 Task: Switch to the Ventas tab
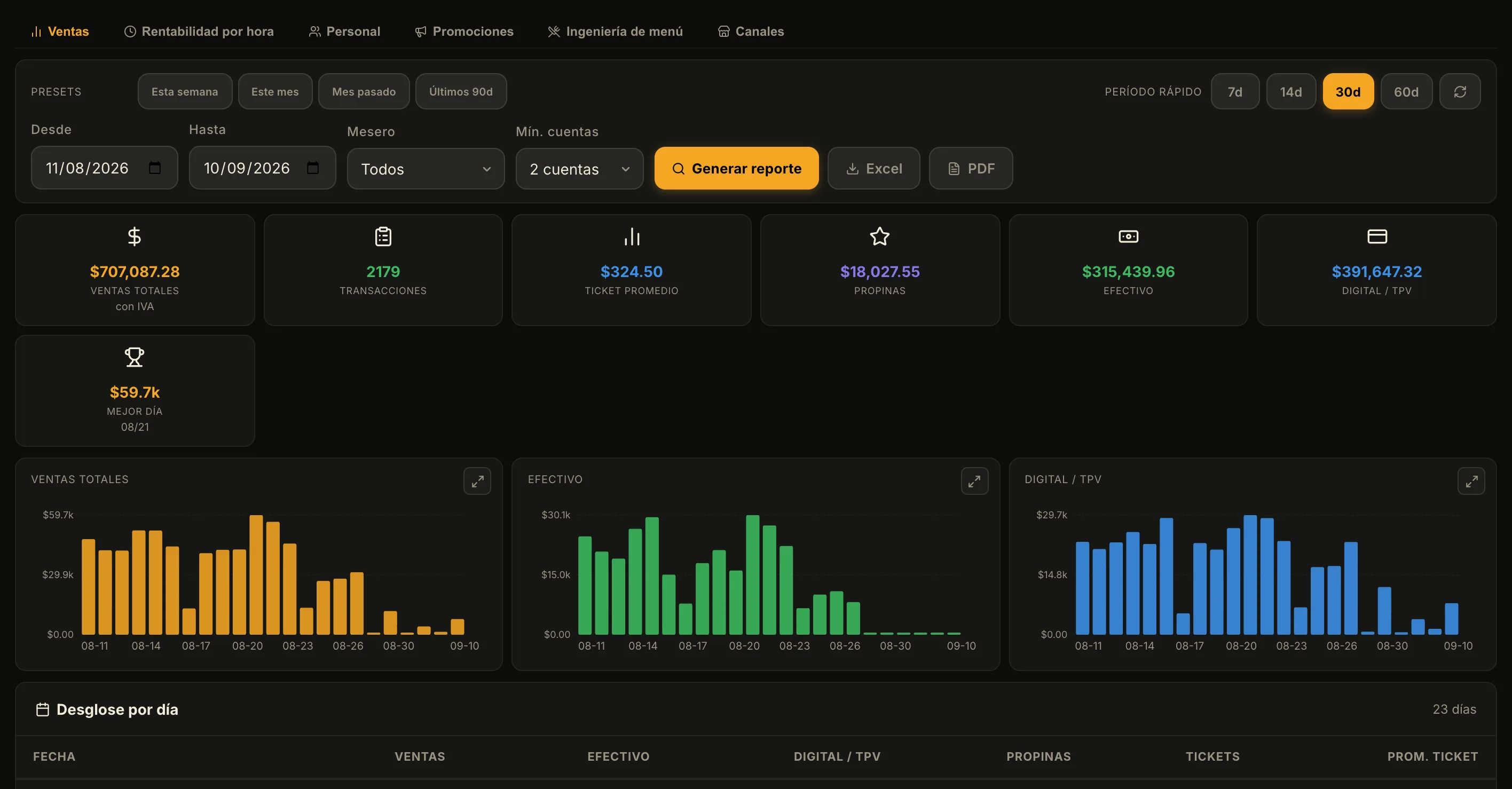[60, 31]
